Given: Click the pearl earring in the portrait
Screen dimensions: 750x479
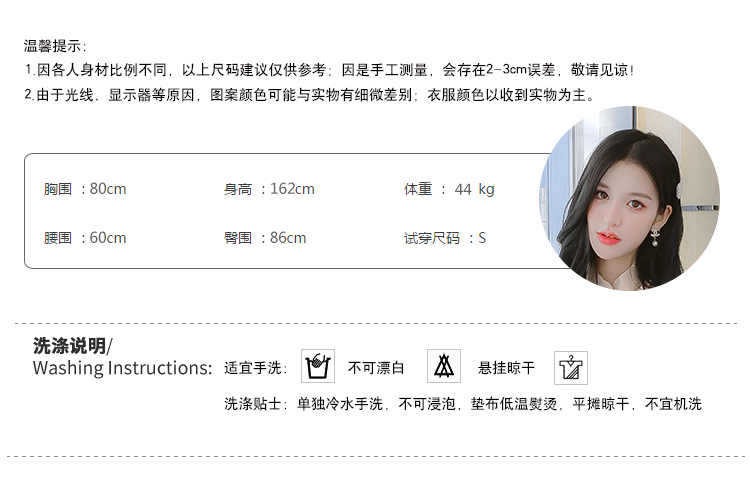Looking at the screenshot, I should click(655, 238).
